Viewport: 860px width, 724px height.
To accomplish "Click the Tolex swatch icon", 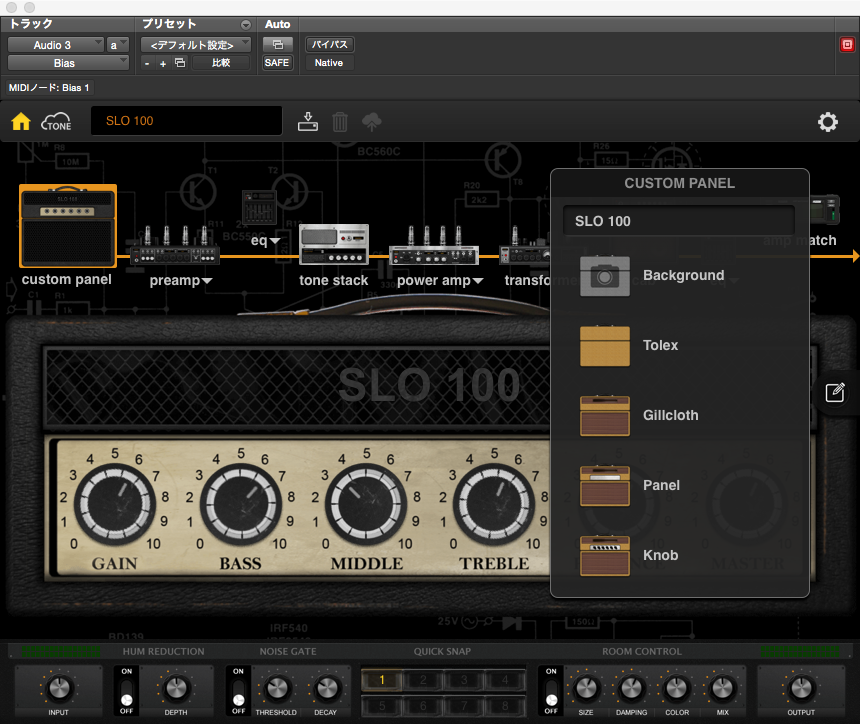I will point(605,346).
